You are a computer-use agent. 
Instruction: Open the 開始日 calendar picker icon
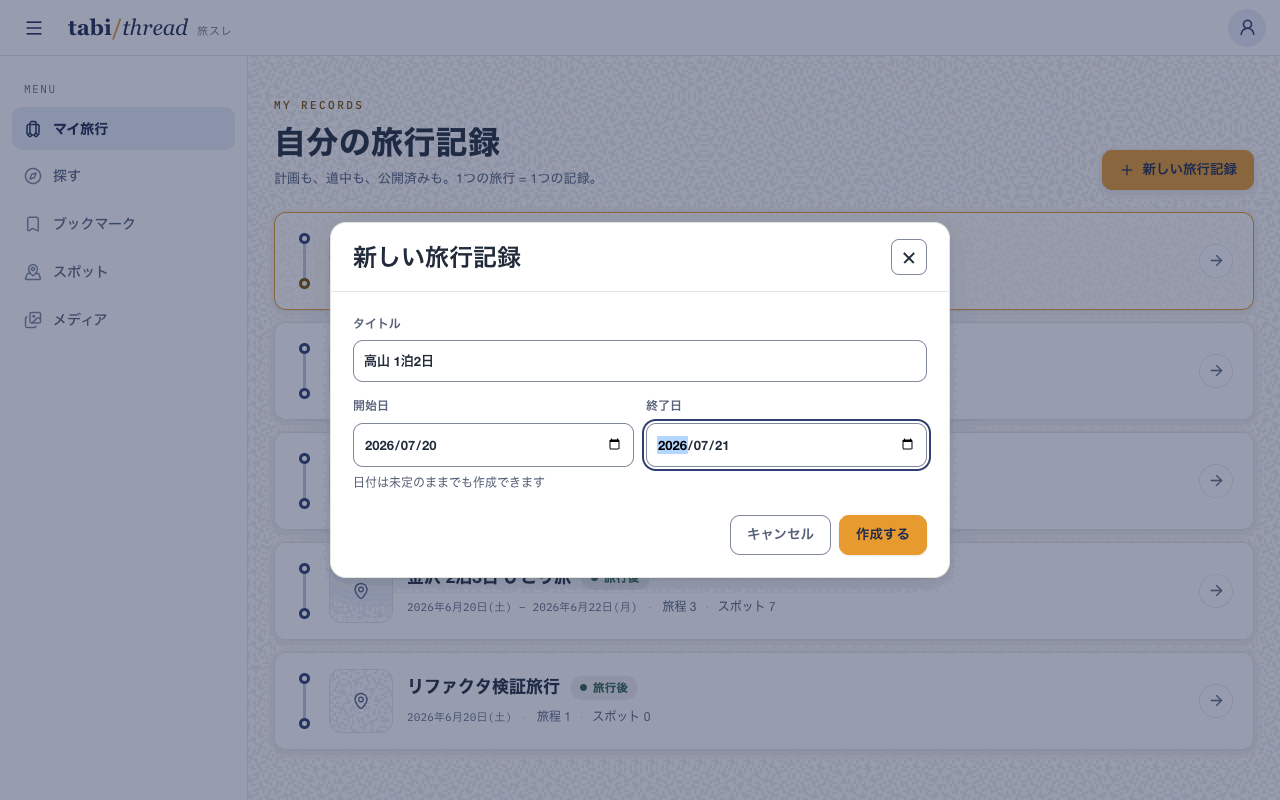coord(615,445)
